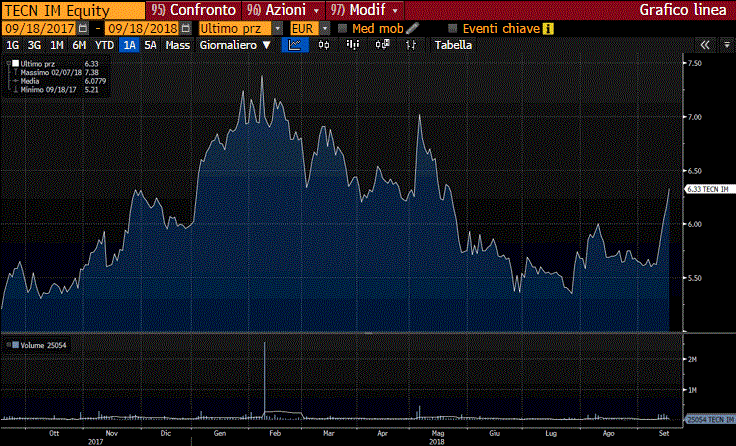The image size is (736, 446).
Task: Click the 1M volume axis label
Action: coord(692,390)
